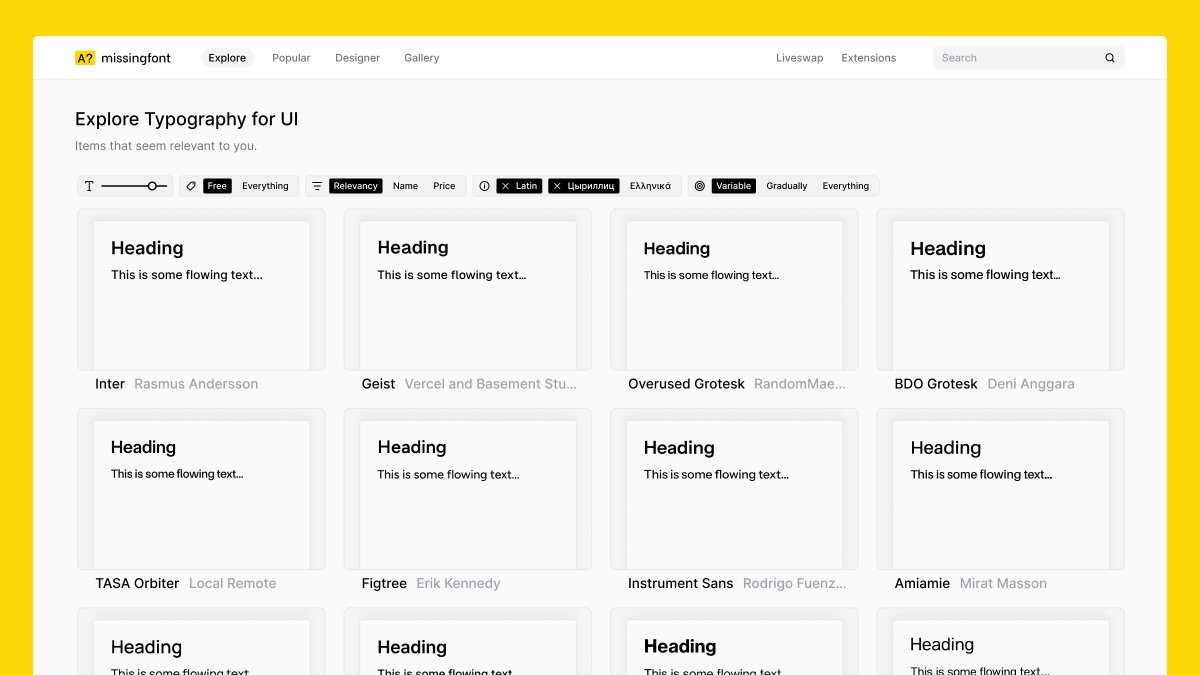The image size is (1200, 675).
Task: Click "Items that seem relevant to you." text
Action: tap(166, 146)
